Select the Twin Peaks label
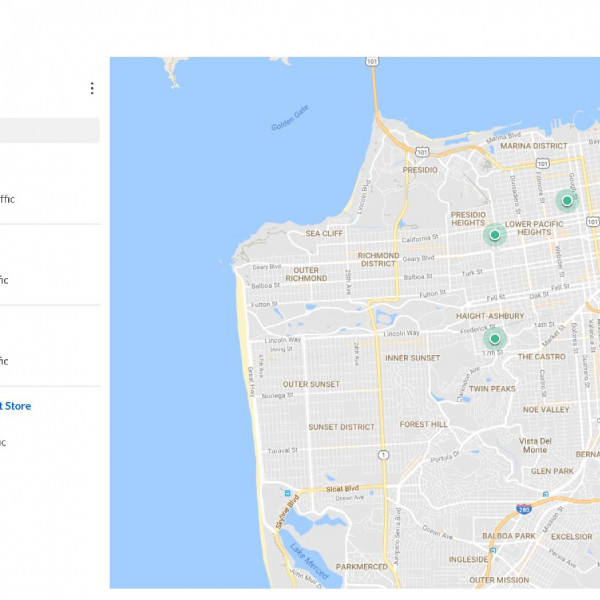The height and width of the screenshot is (600, 600). [491, 389]
